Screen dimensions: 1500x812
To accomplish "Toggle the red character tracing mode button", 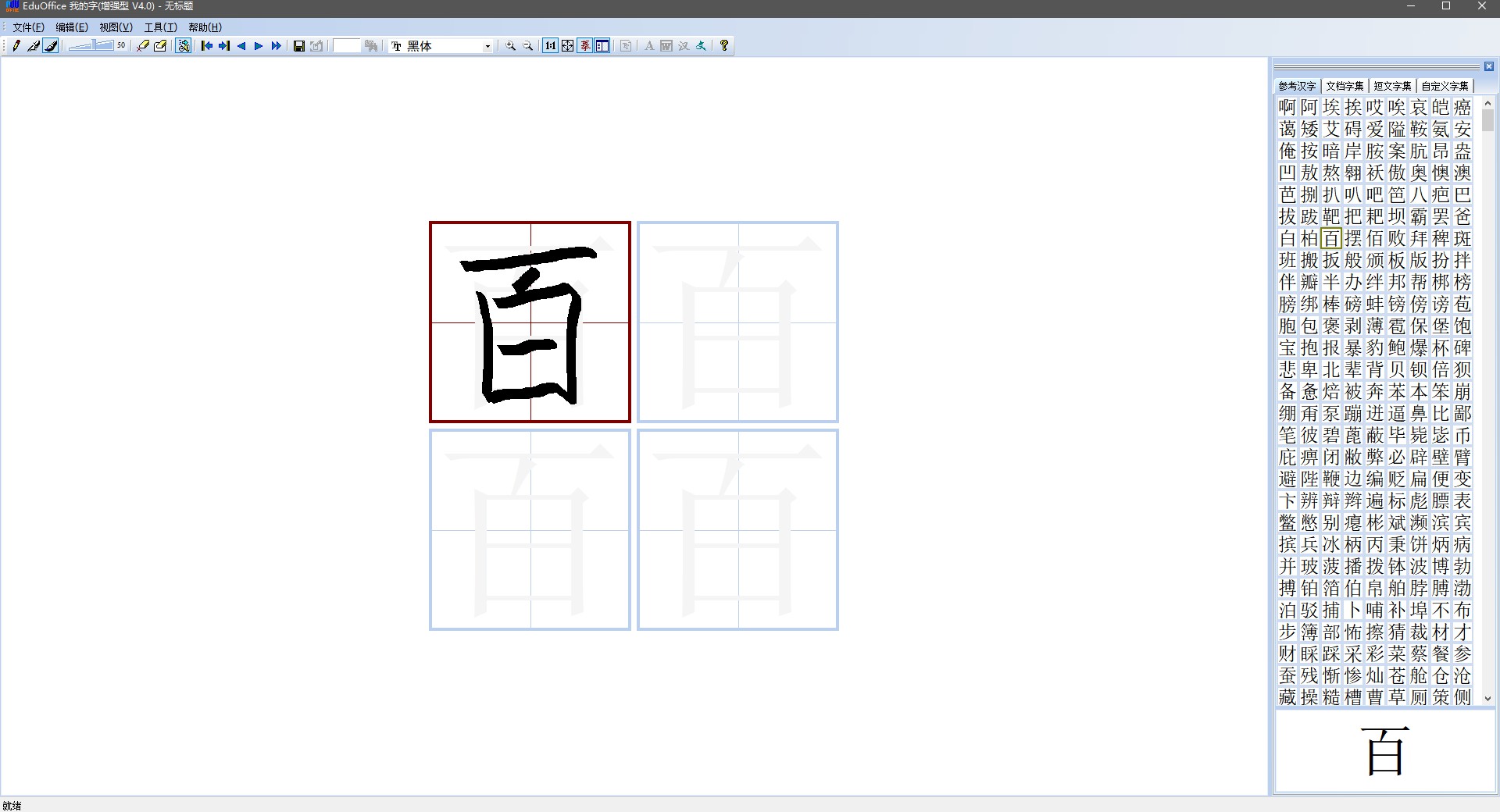I will click(x=585, y=46).
